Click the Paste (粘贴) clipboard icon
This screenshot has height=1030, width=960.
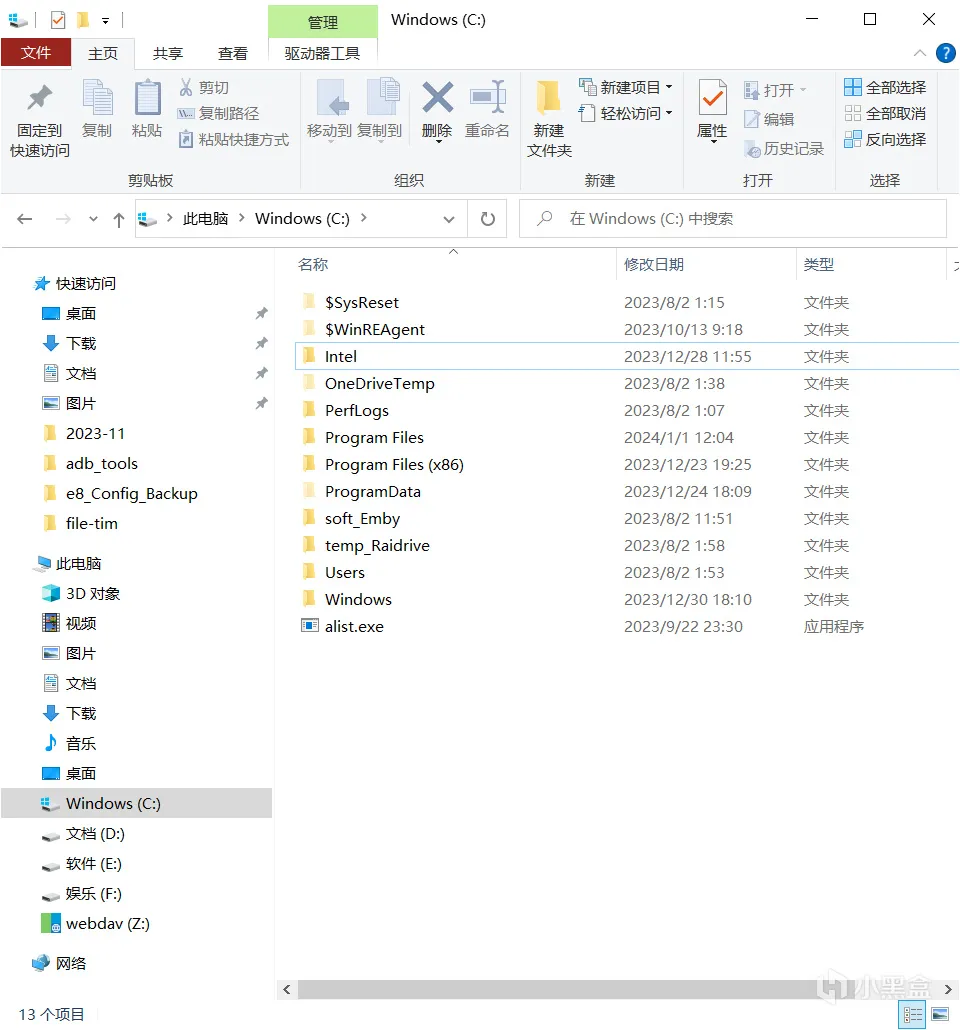[x=147, y=99]
